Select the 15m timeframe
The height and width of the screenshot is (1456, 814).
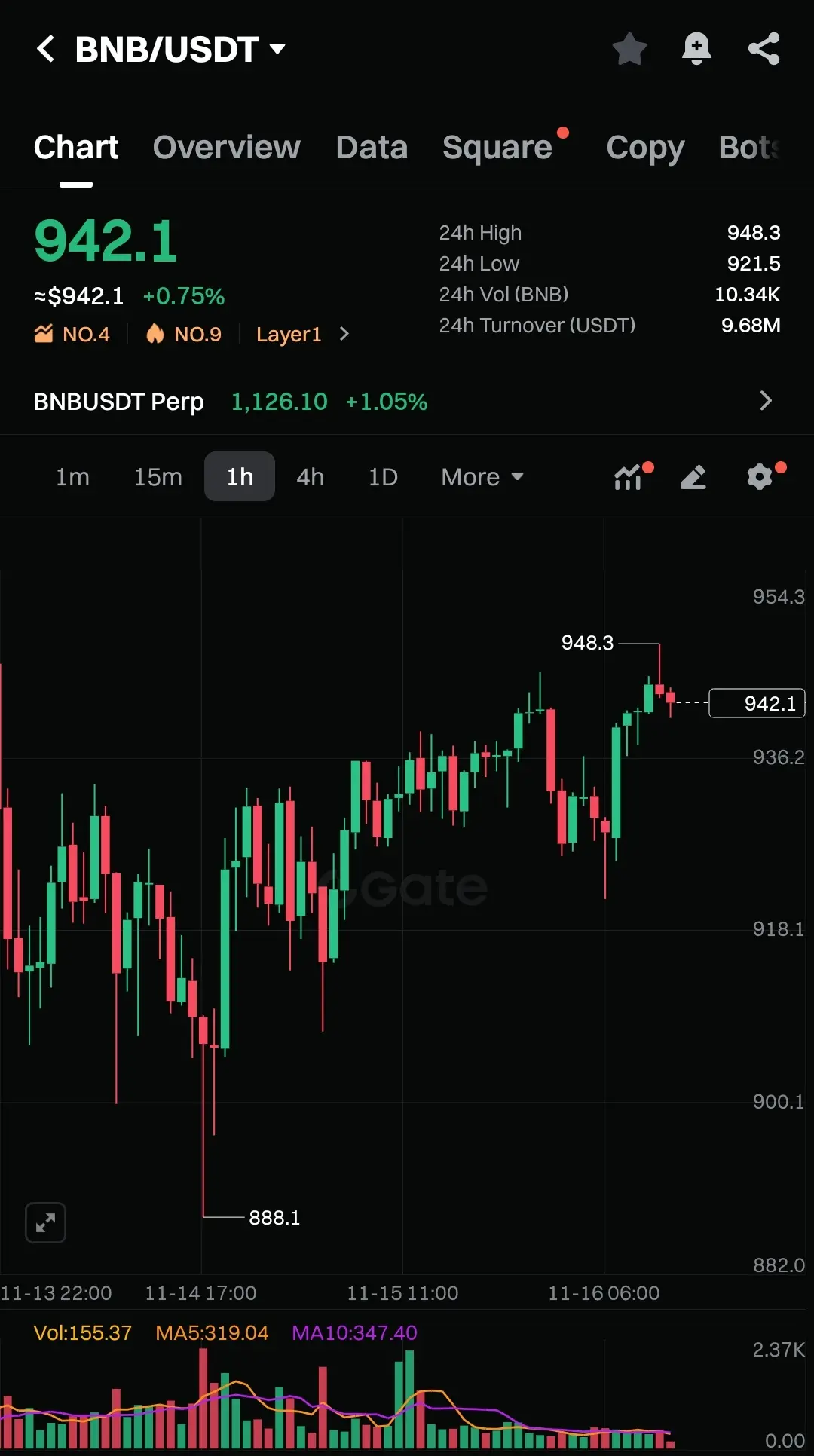tap(158, 477)
